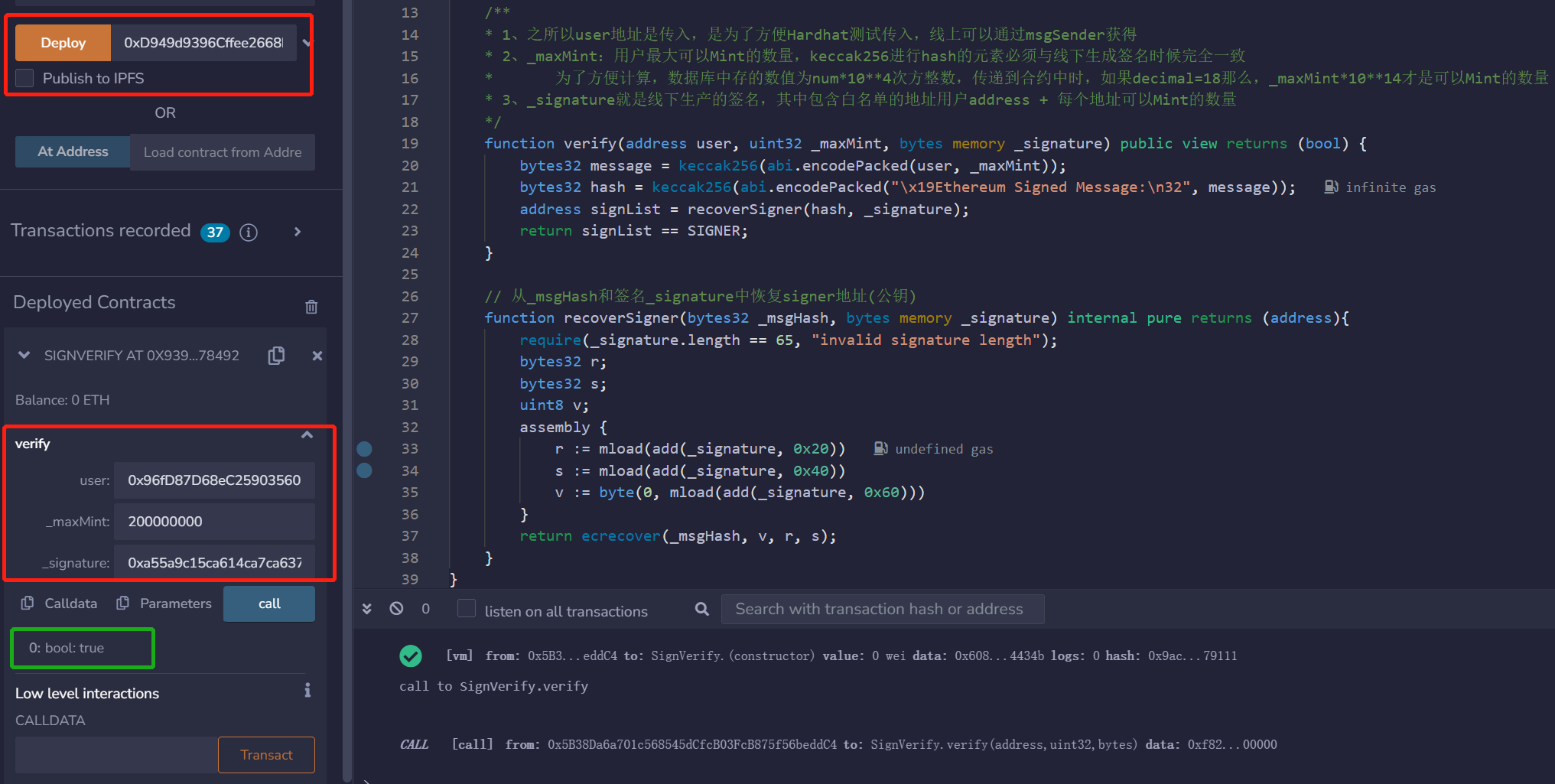The image size is (1555, 784).
Task: Open the Transactions recorded info icon
Action: pyautogui.click(x=249, y=232)
